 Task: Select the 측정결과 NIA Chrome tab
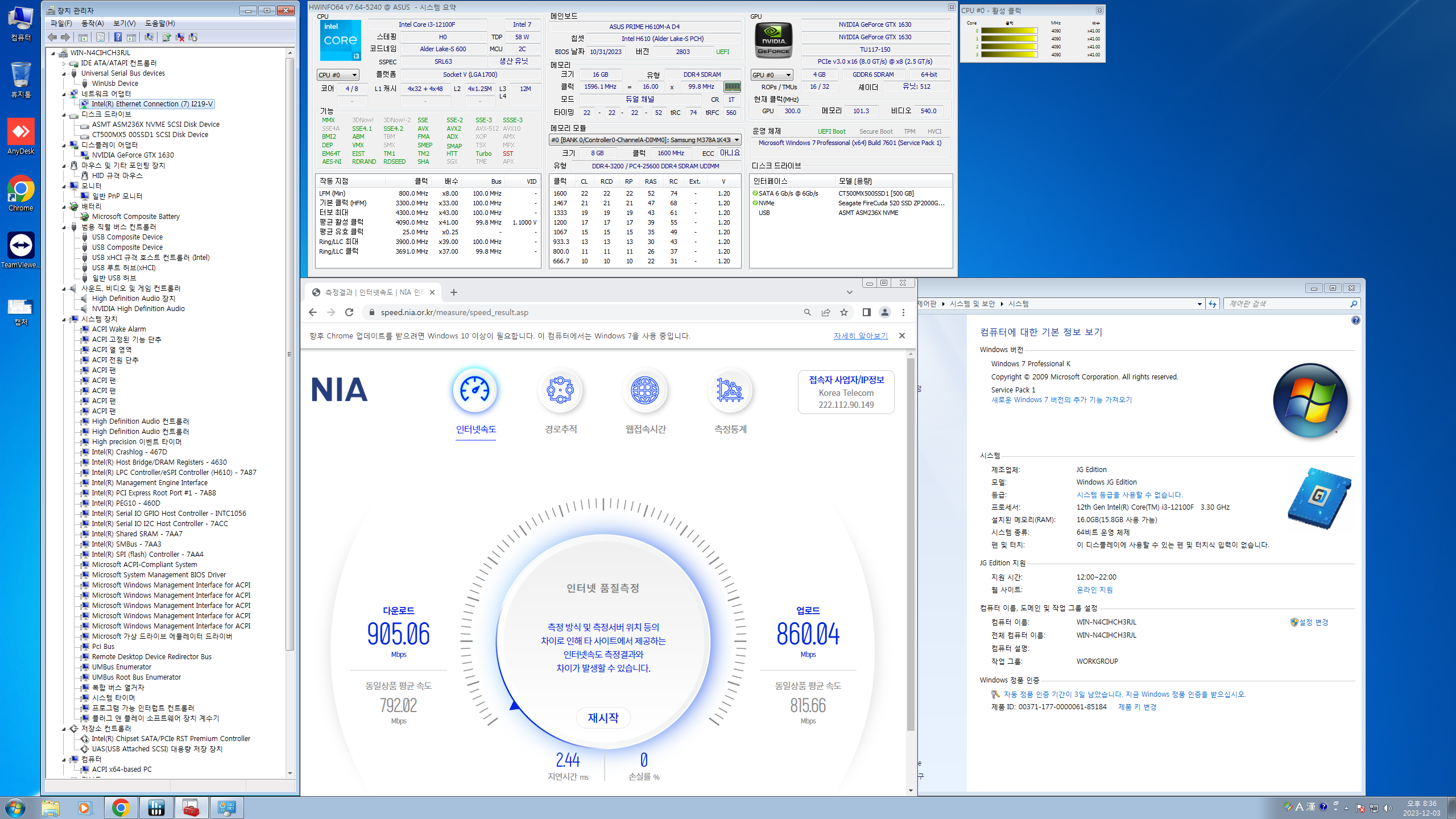click(373, 292)
